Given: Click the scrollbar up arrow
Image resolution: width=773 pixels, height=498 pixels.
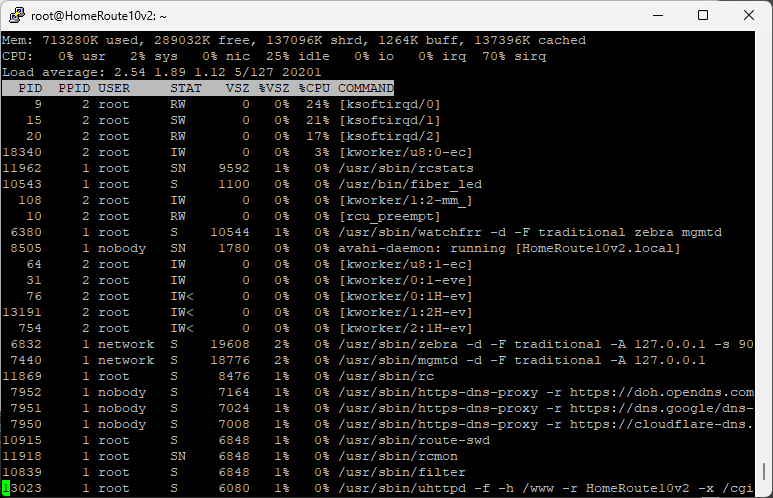Looking at the screenshot, I should click(764, 40).
